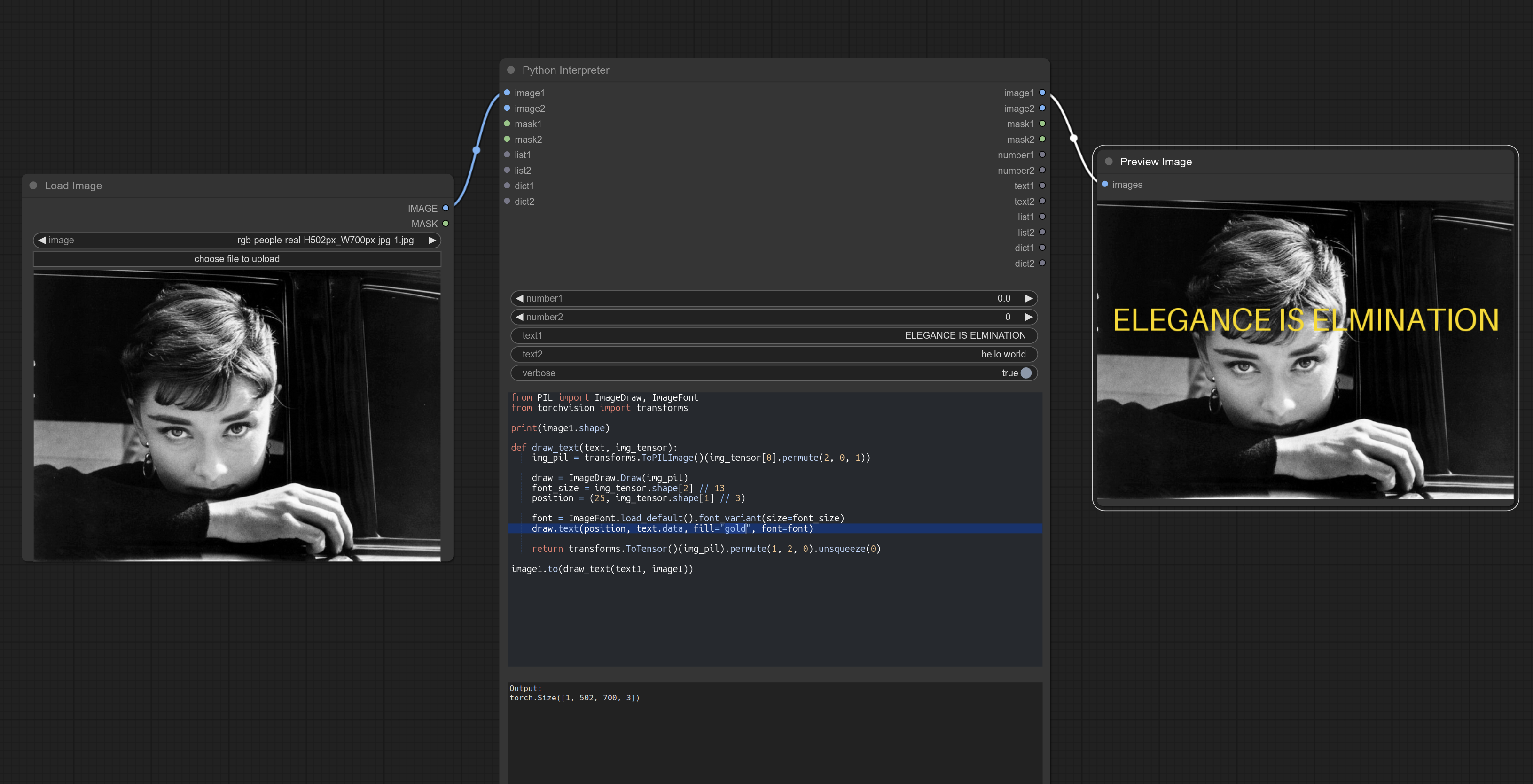This screenshot has height=784, width=1533.
Task: Click the image1.to(draw_text(text1, image1)) line
Action: pyautogui.click(x=602, y=569)
